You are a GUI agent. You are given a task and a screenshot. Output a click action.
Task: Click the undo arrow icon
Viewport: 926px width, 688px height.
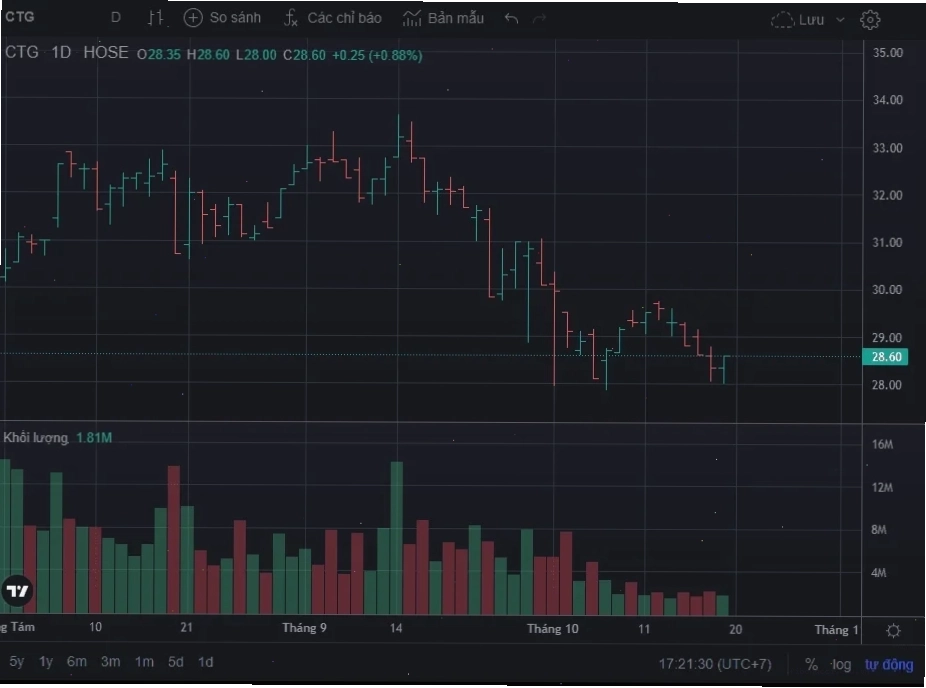[511, 18]
